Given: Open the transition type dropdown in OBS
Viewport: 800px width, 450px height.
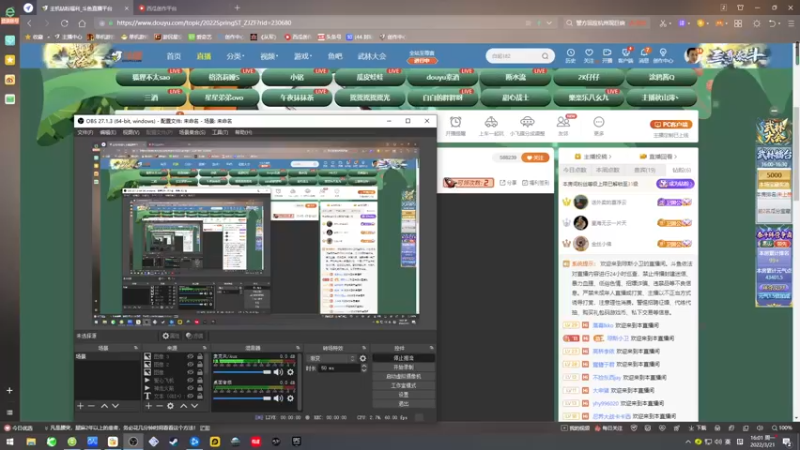Looking at the screenshot, I should click(x=332, y=358).
